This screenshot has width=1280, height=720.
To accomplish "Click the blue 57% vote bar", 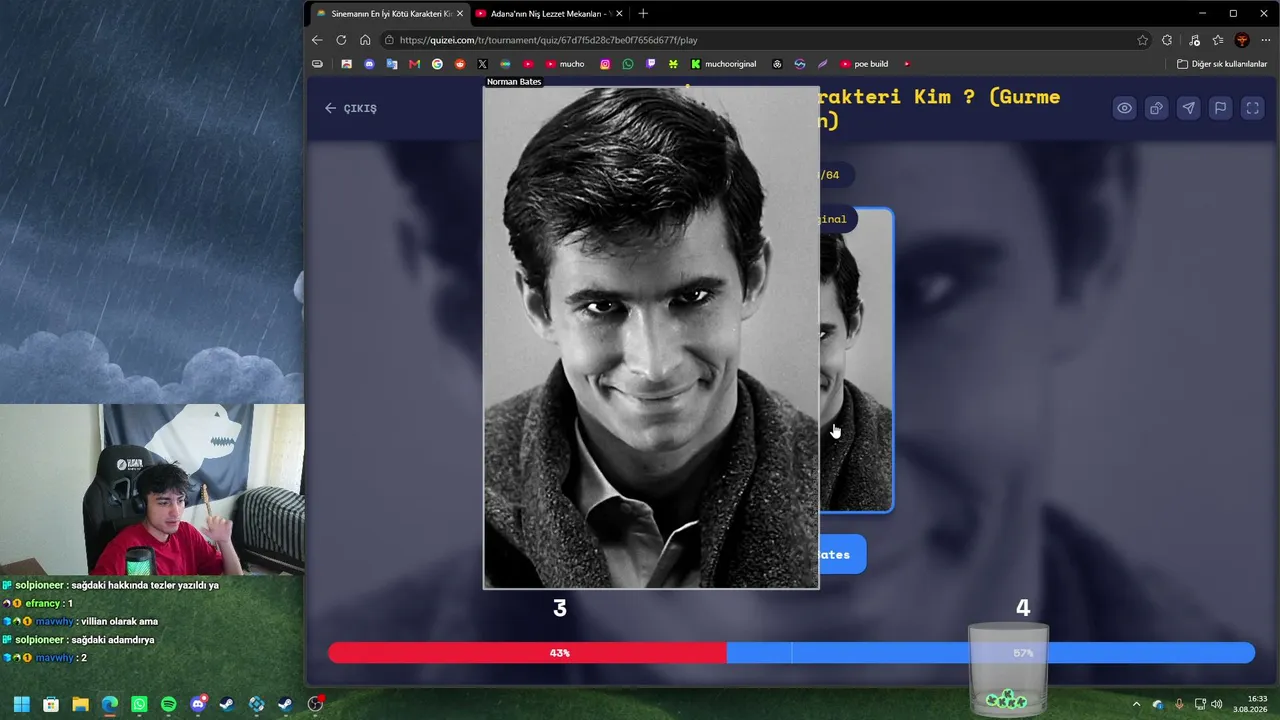I will [991, 653].
